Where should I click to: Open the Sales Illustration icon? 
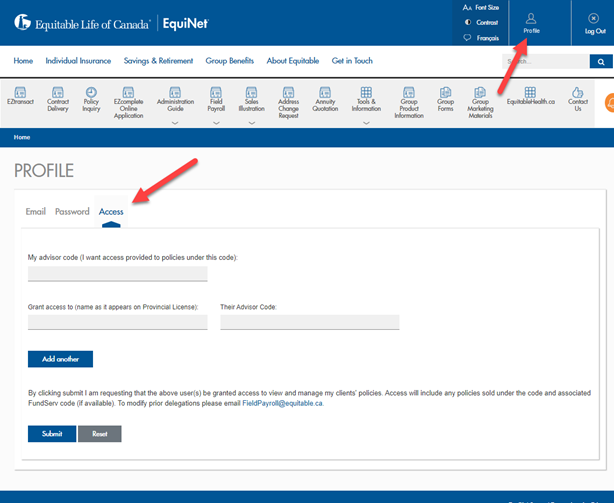pyautogui.click(x=251, y=92)
